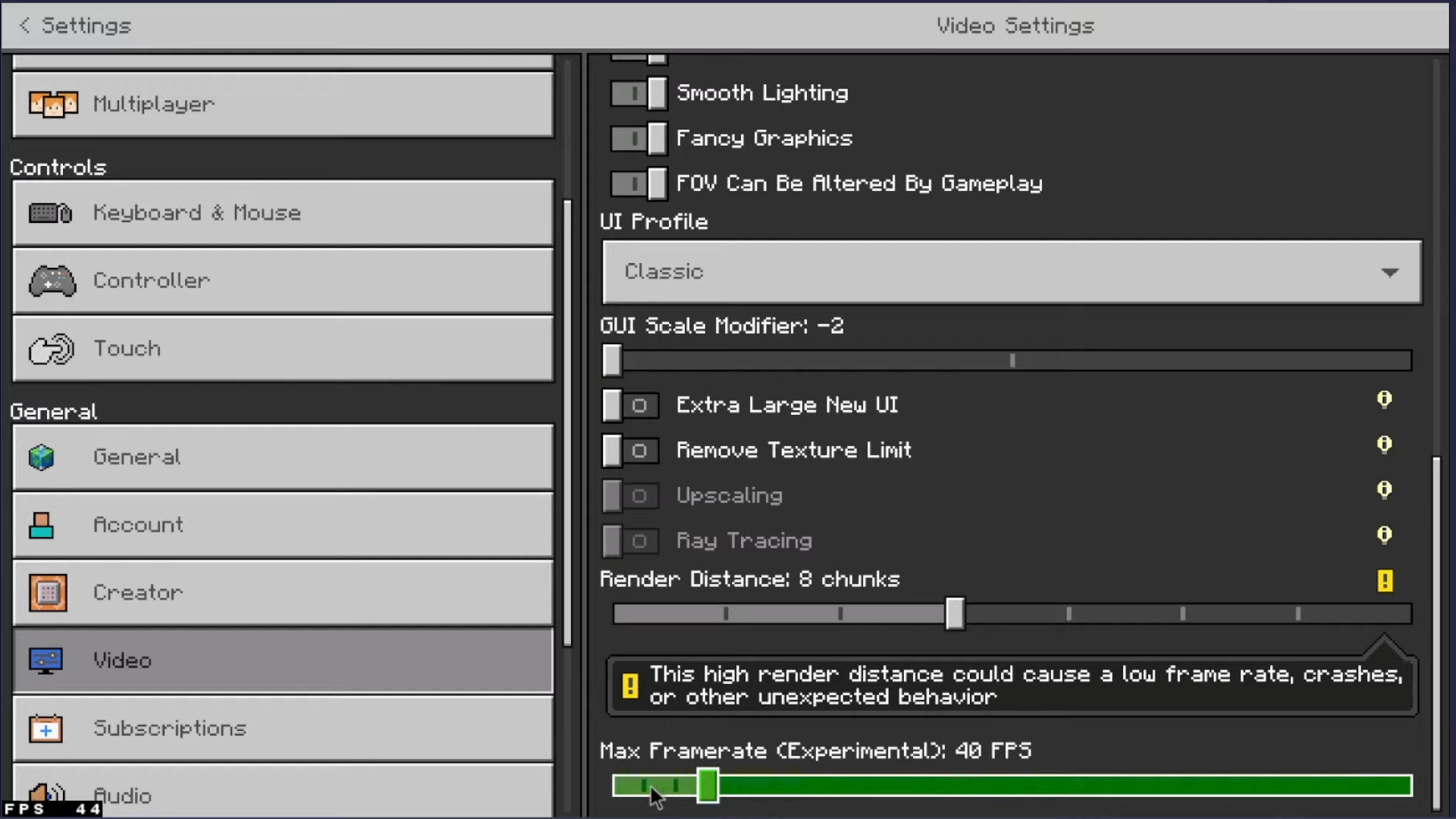This screenshot has height=819, width=1456.
Task: Toggle FOV Can Be Altered By Gameplay
Action: (x=639, y=184)
